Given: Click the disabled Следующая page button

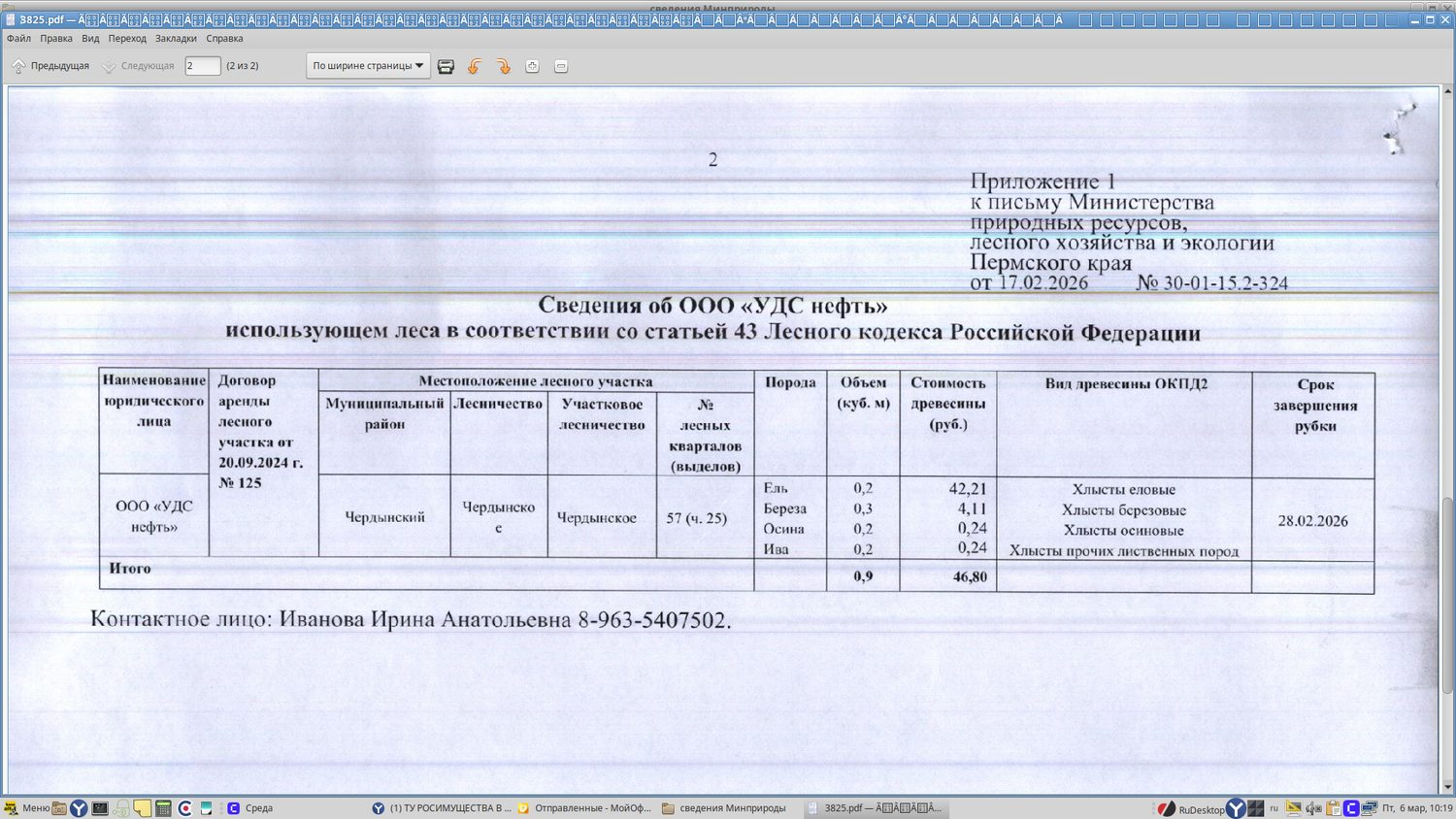Looking at the screenshot, I should (139, 66).
